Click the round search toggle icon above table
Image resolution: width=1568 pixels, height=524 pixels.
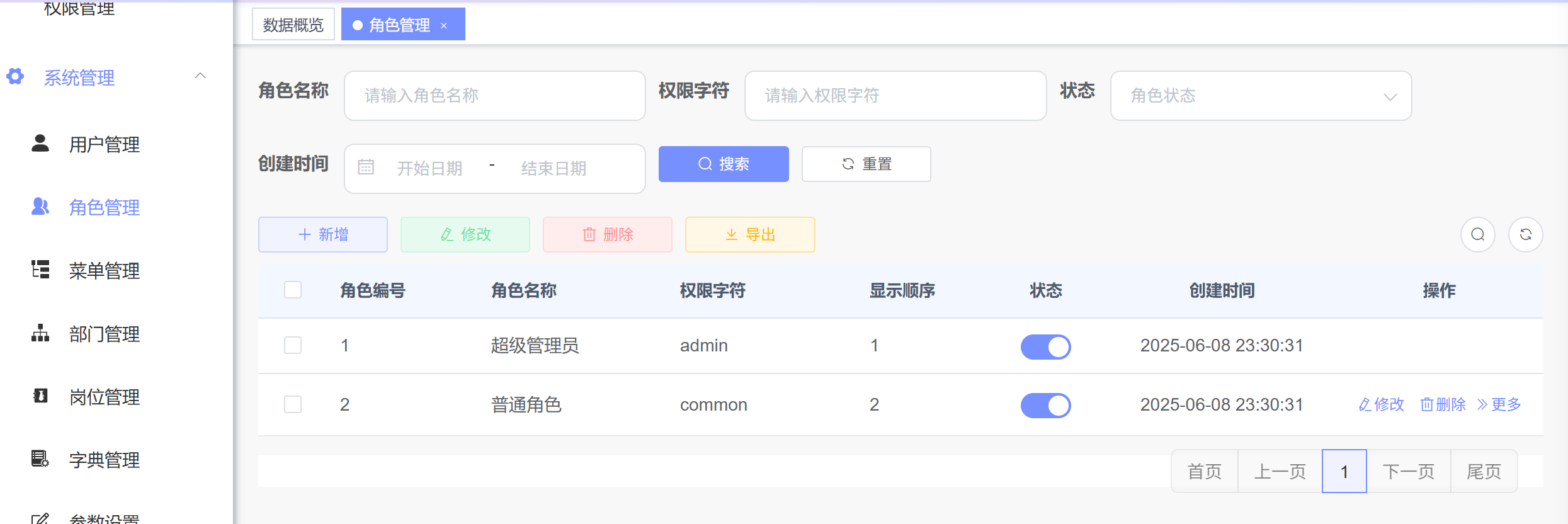(x=1477, y=235)
